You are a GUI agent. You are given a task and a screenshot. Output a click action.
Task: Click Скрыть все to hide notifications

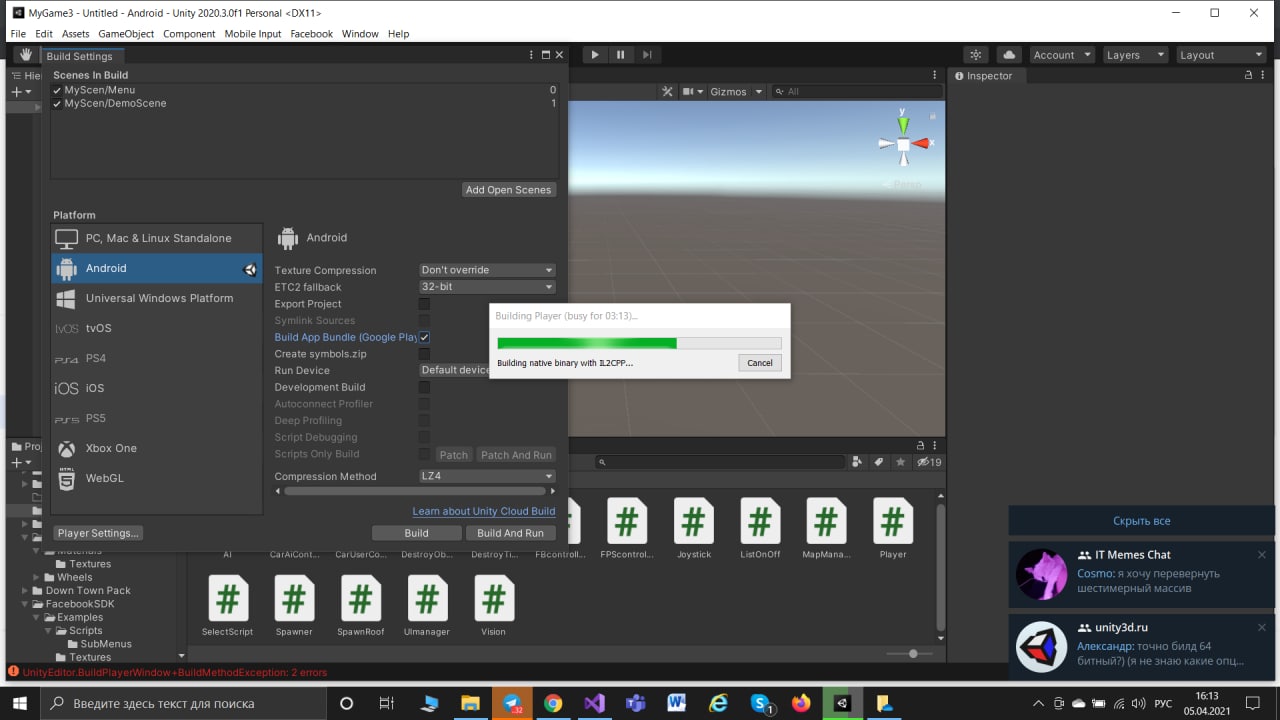point(1141,521)
